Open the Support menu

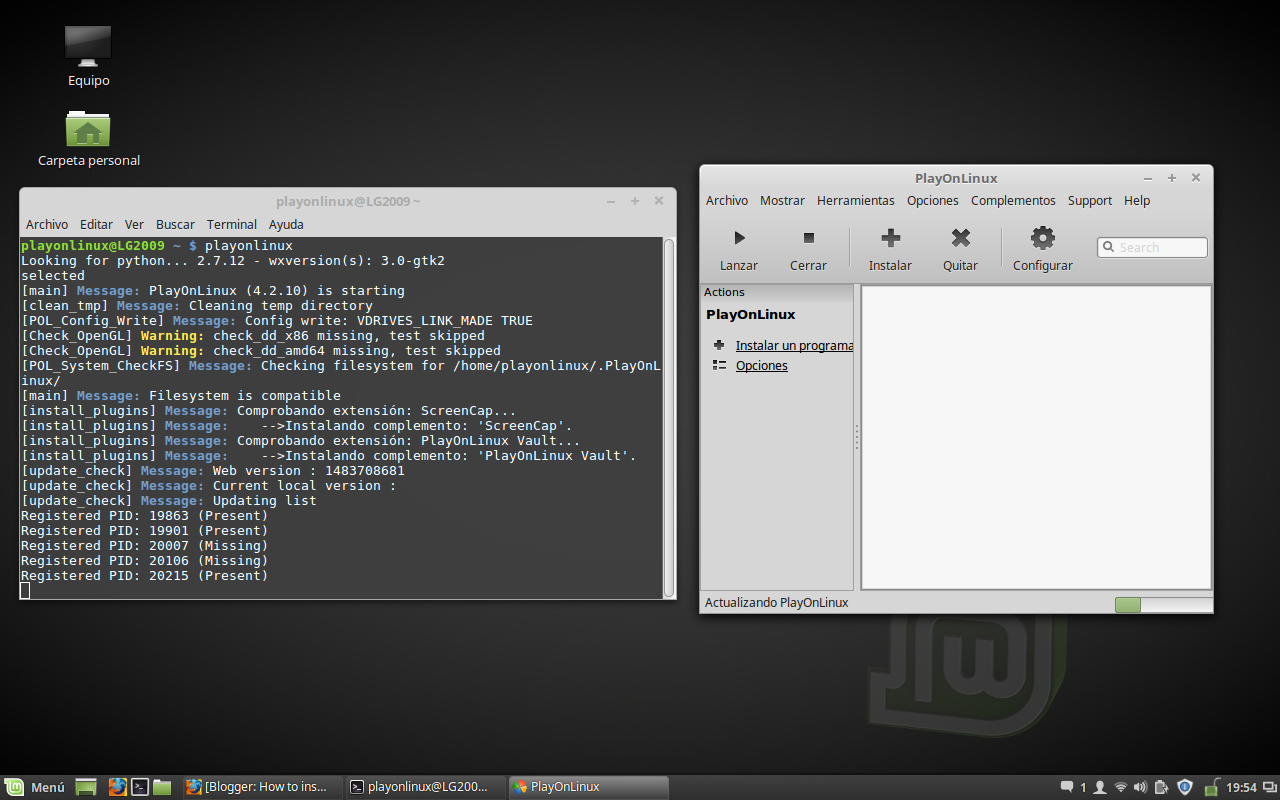[1090, 200]
